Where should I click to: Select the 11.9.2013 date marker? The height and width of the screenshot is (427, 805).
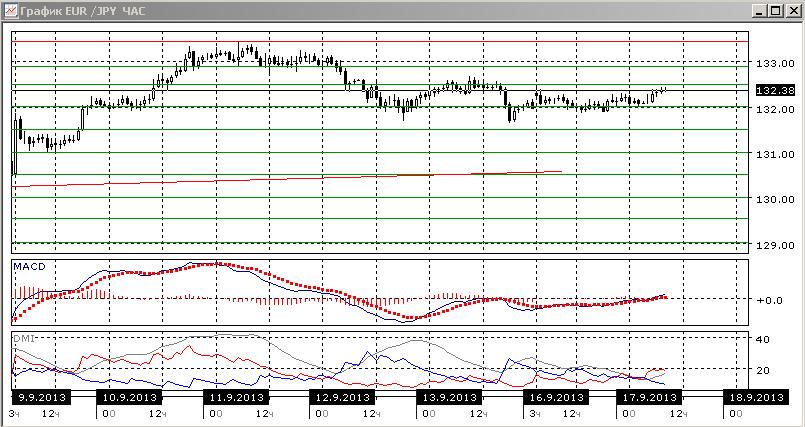coord(236,397)
